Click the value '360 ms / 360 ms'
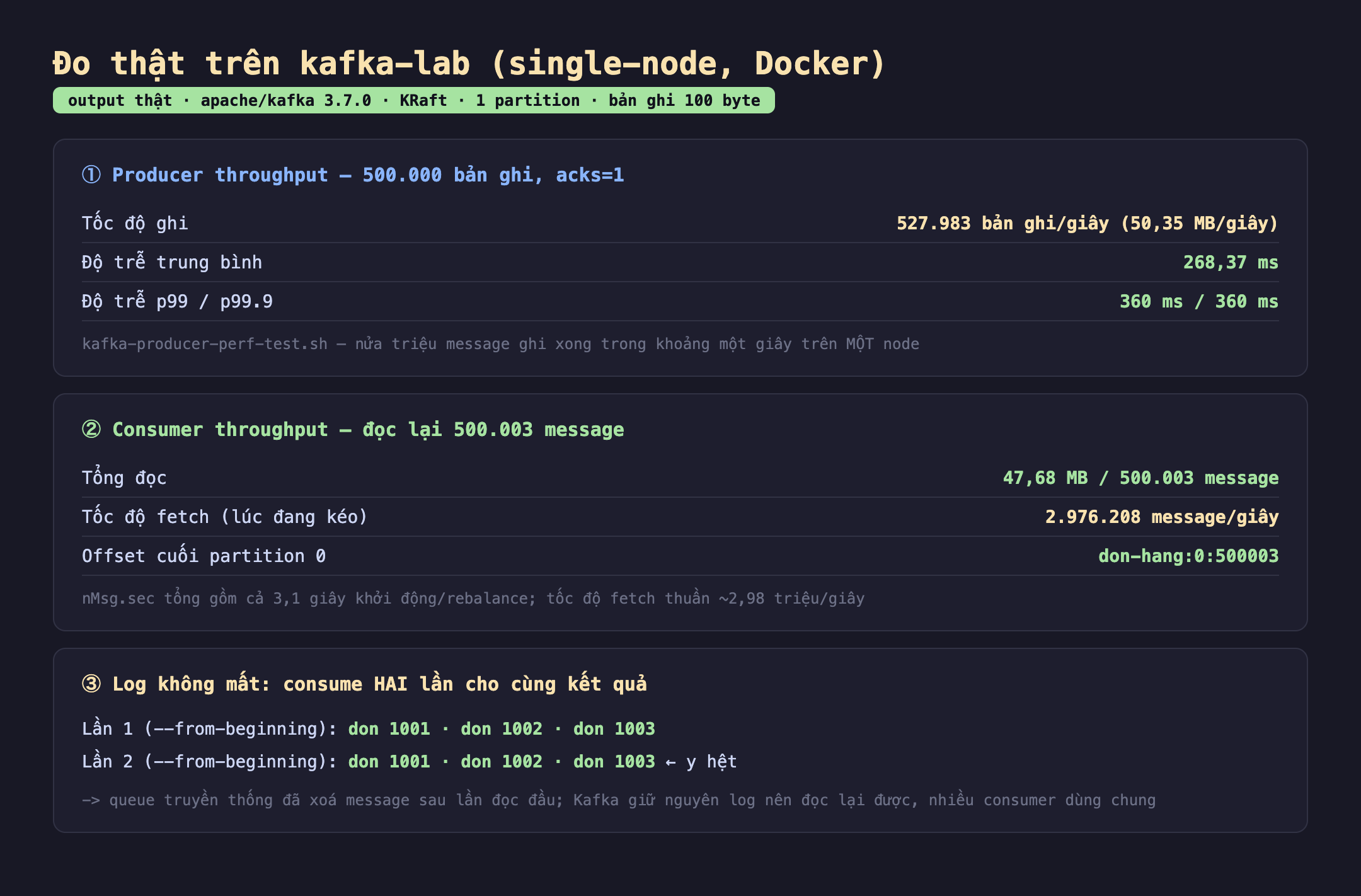1361x896 pixels. point(1199,301)
